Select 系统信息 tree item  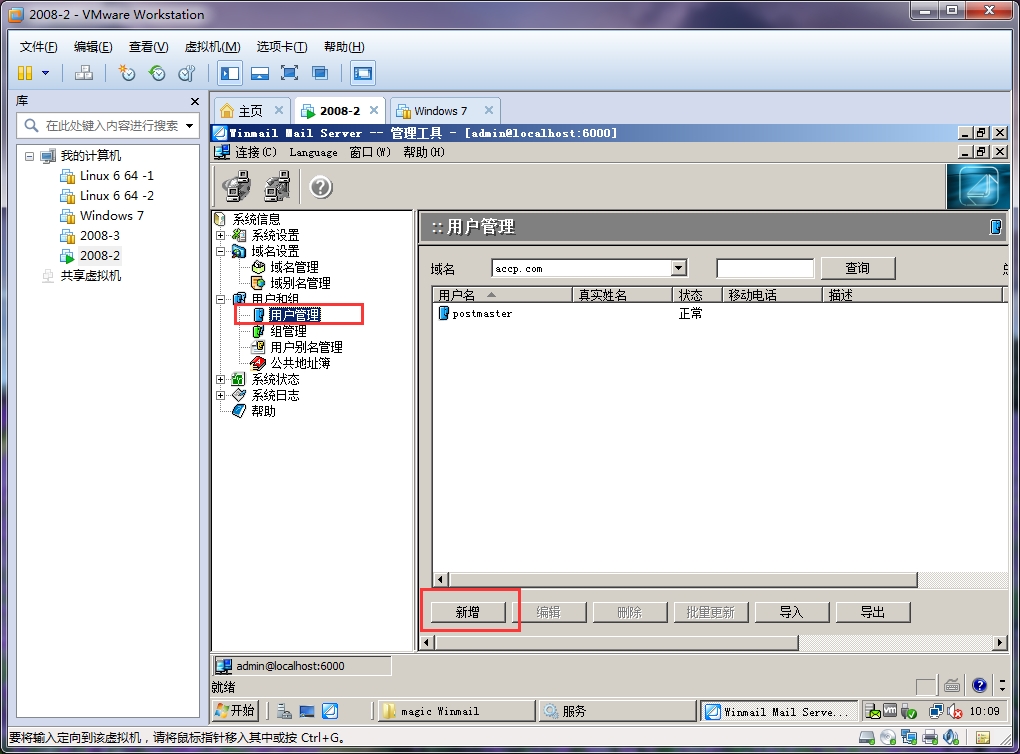256,219
